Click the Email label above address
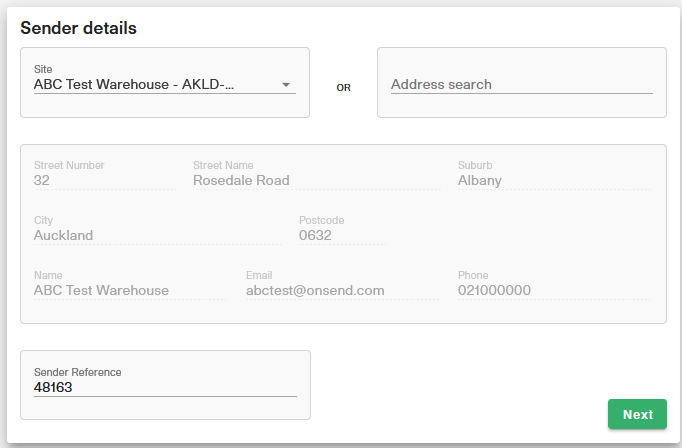 pos(259,275)
